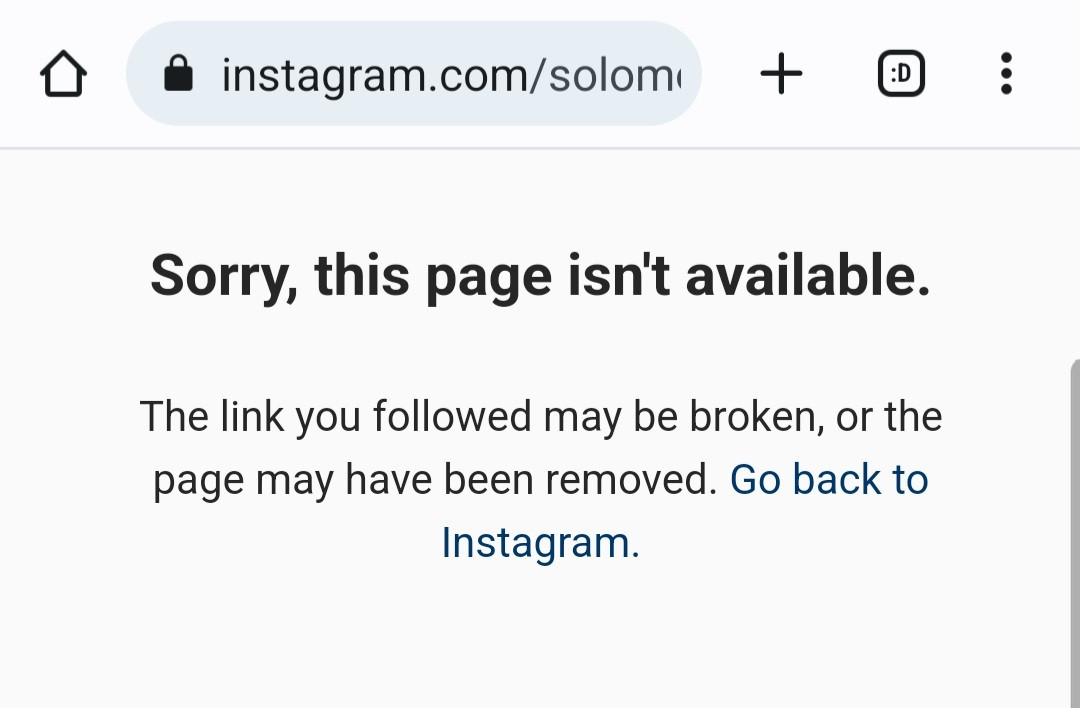Image resolution: width=1080 pixels, height=708 pixels.
Task: Click the page scrollbar on the right edge
Action: pyautogui.click(x=1074, y=530)
